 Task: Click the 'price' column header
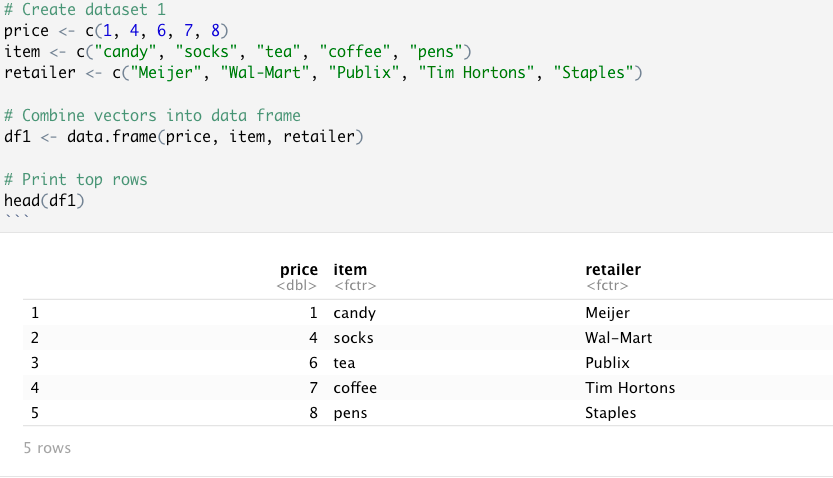click(x=299, y=270)
